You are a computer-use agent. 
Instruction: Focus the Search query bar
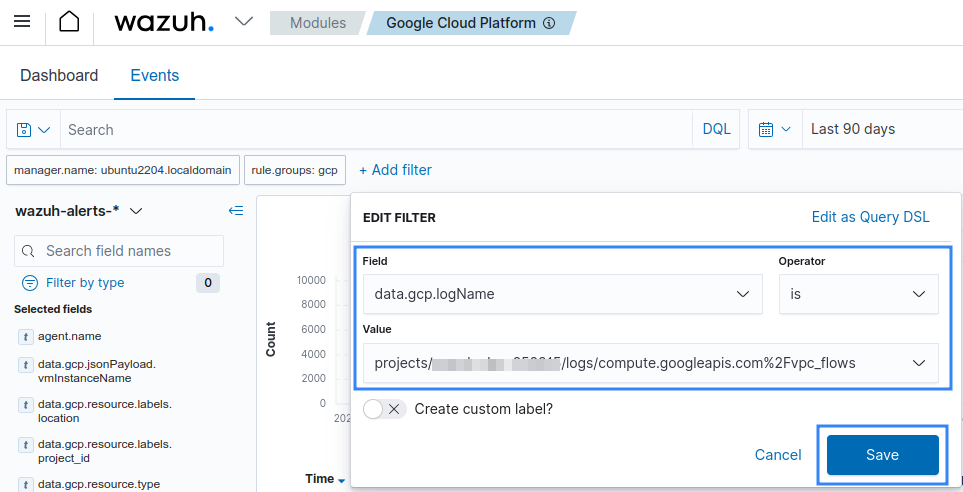point(376,130)
